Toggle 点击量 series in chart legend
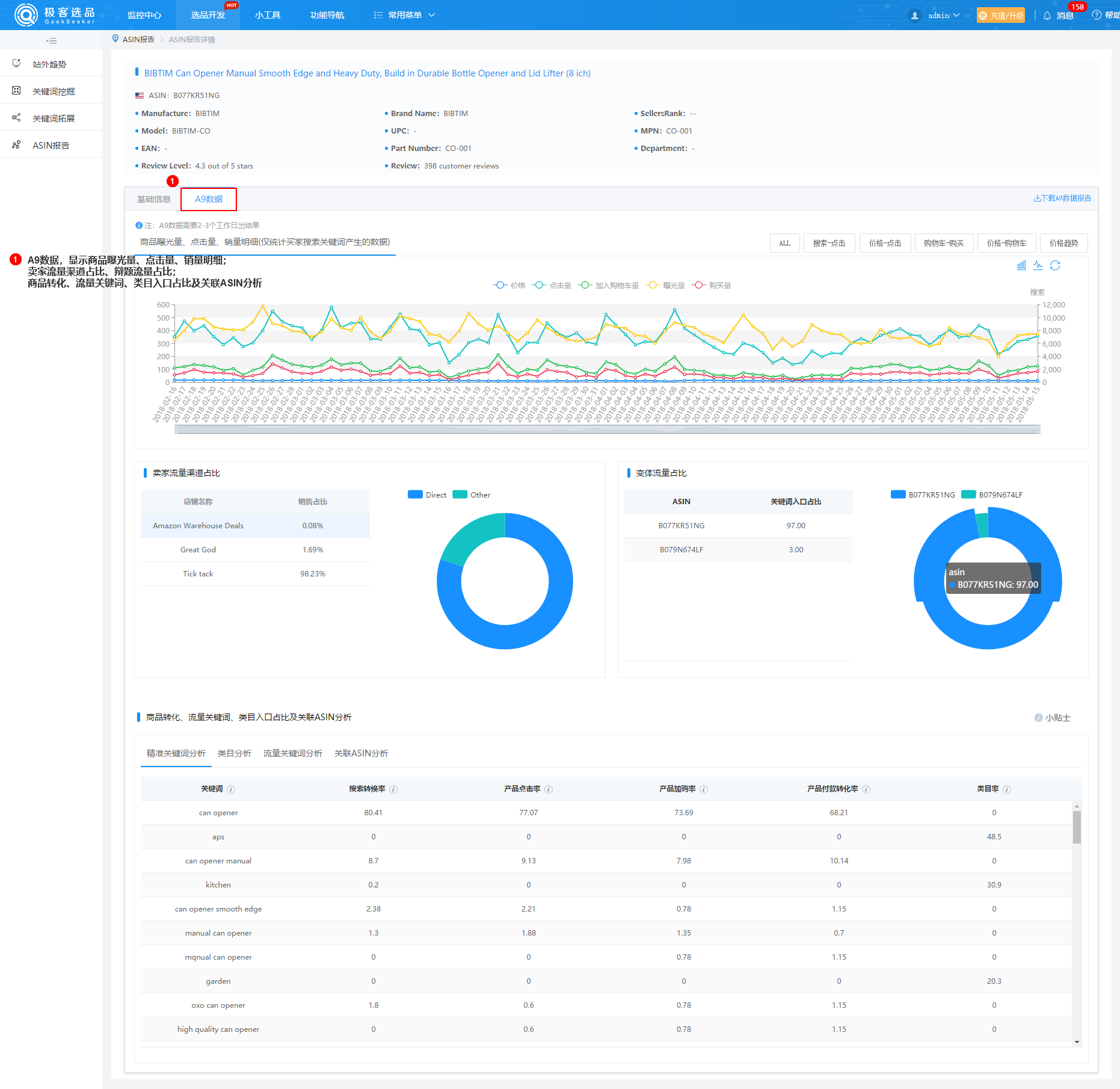This screenshot has height=1089, width=1120. (x=552, y=285)
